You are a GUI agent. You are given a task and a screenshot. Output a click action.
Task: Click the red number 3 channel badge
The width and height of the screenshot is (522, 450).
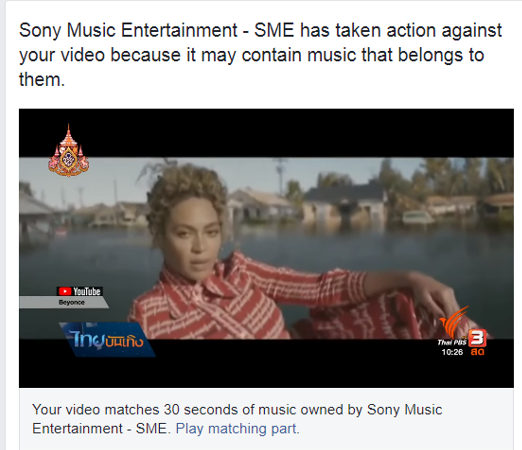477,338
